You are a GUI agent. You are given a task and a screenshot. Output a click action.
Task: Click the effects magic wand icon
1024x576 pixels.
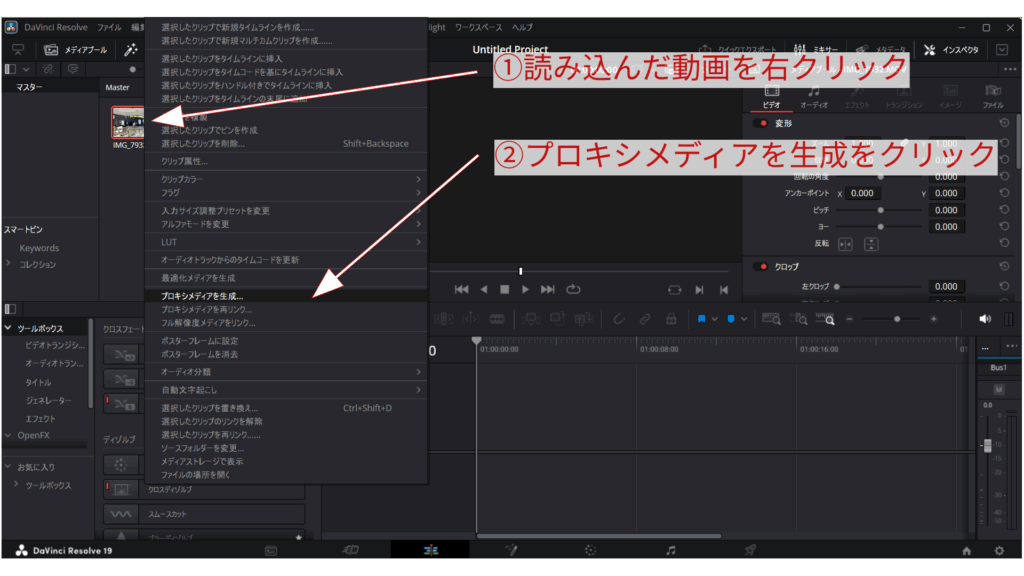[x=131, y=50]
